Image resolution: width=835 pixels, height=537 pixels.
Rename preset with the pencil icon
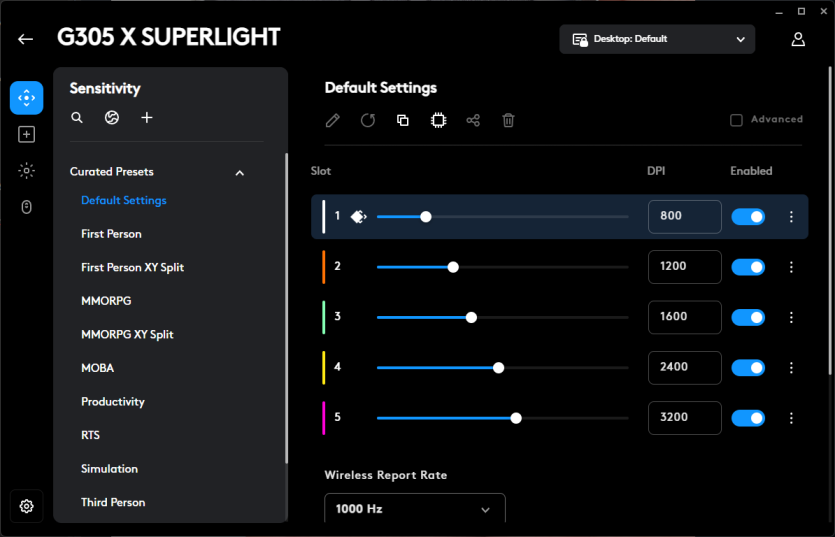coord(332,120)
